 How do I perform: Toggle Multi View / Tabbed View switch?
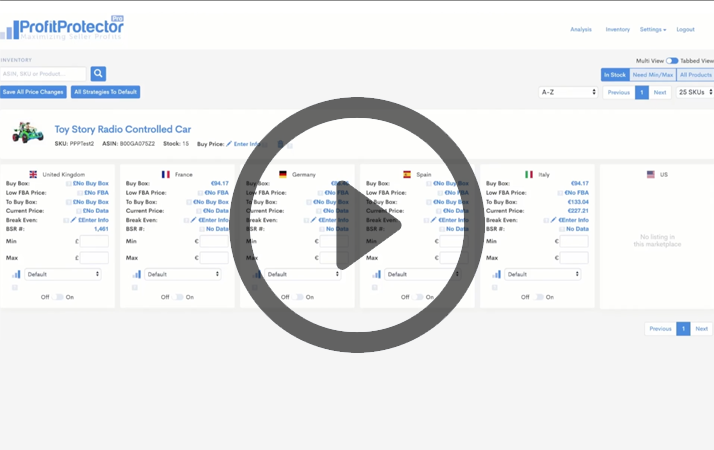coord(672,60)
